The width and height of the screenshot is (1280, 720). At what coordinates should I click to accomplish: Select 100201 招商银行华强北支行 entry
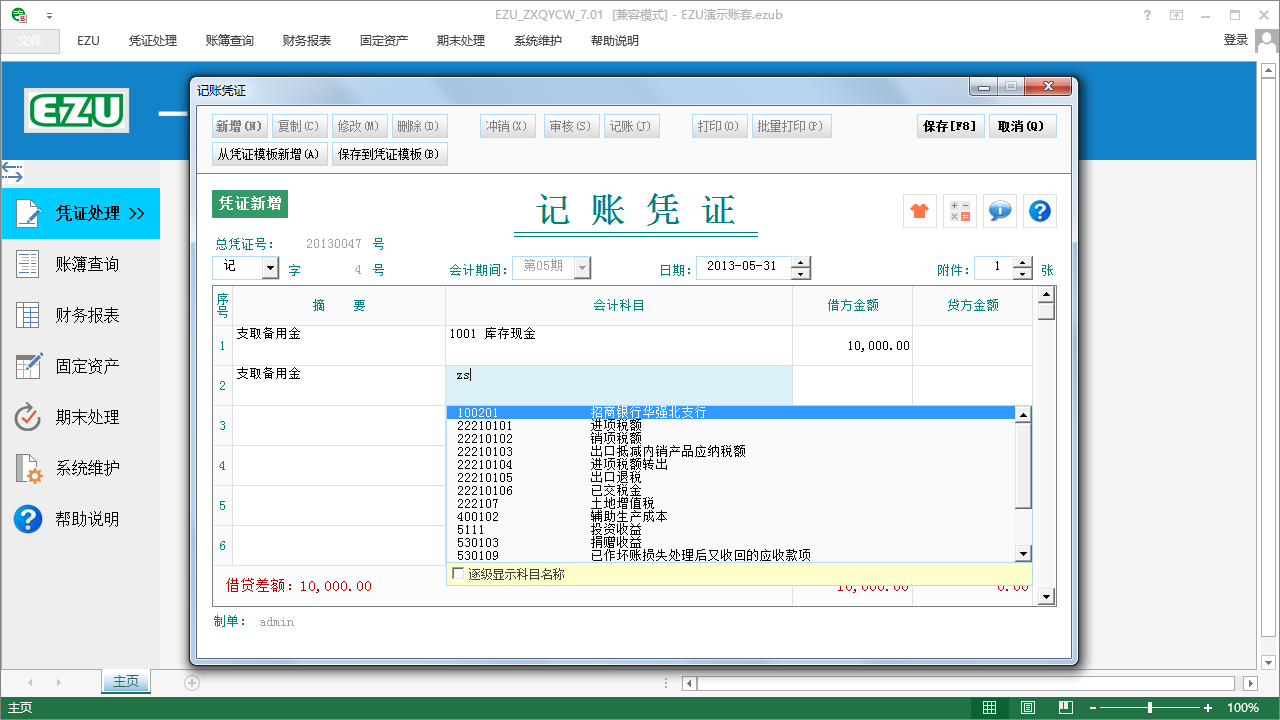pyautogui.click(x=730, y=412)
